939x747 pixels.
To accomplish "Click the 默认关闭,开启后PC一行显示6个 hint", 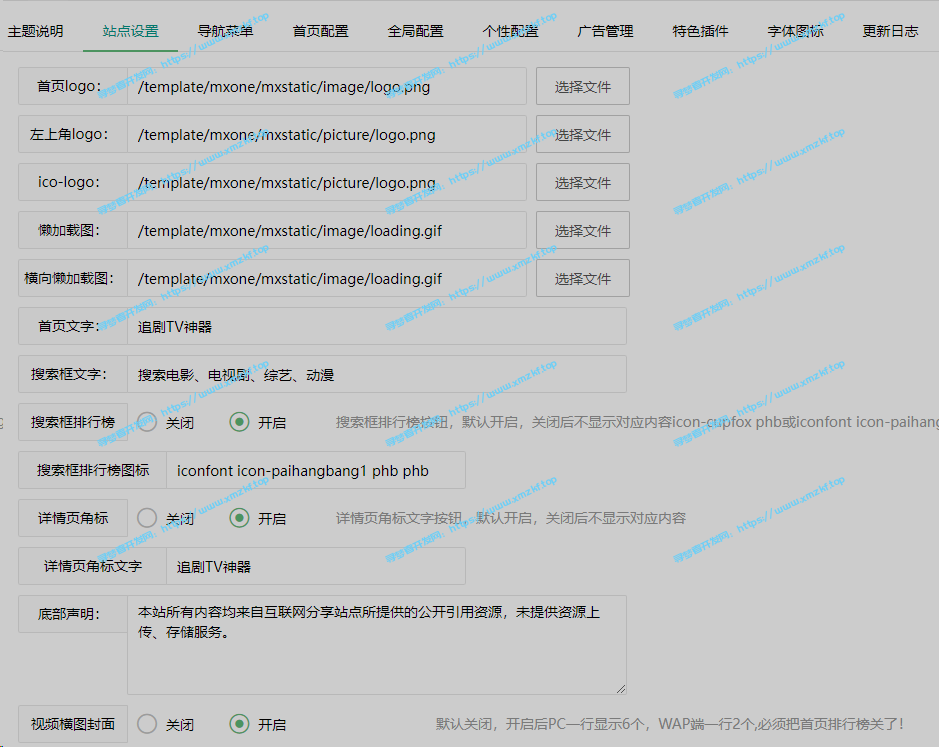I will click(x=670, y=724).
